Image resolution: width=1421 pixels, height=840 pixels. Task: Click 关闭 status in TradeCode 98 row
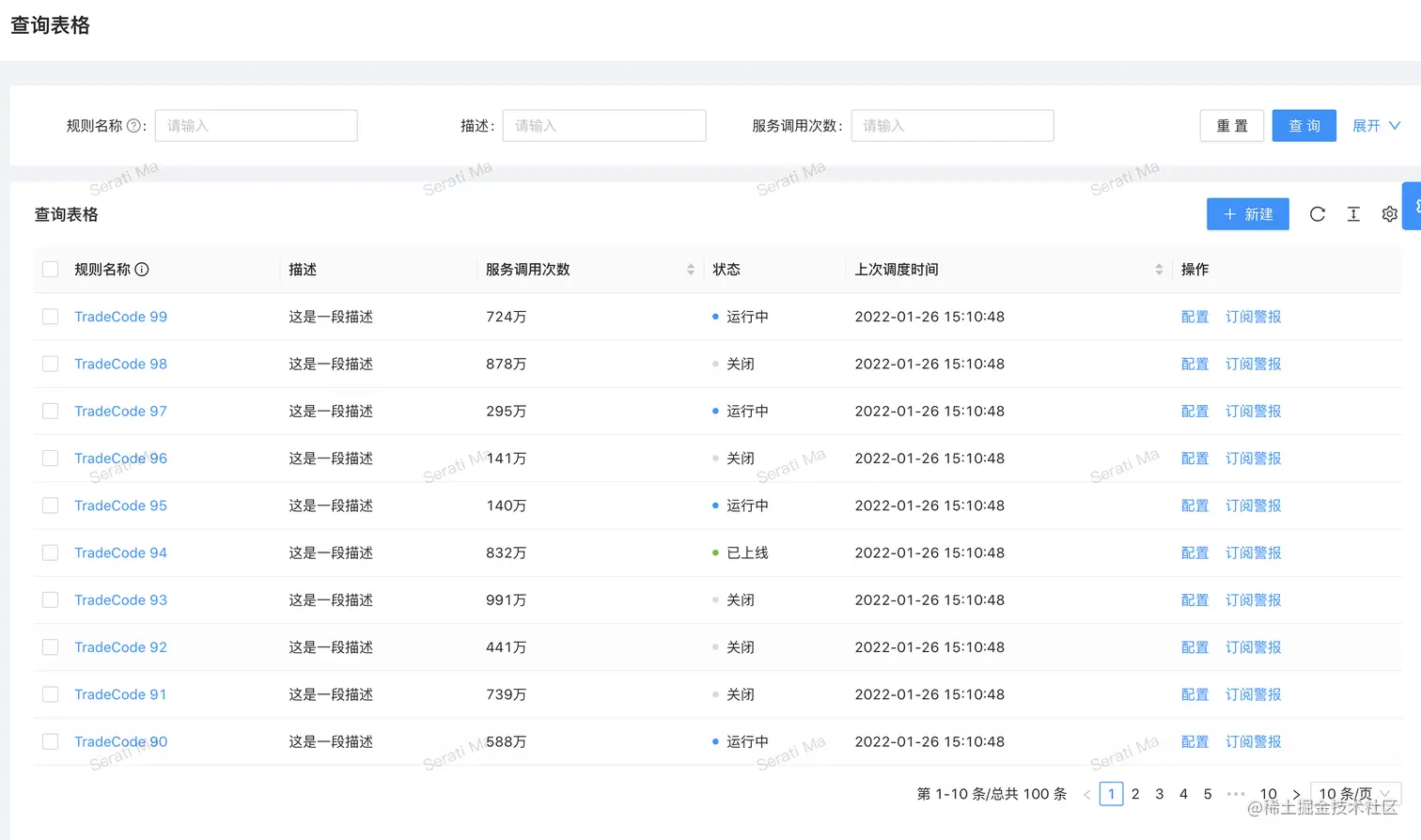click(734, 364)
